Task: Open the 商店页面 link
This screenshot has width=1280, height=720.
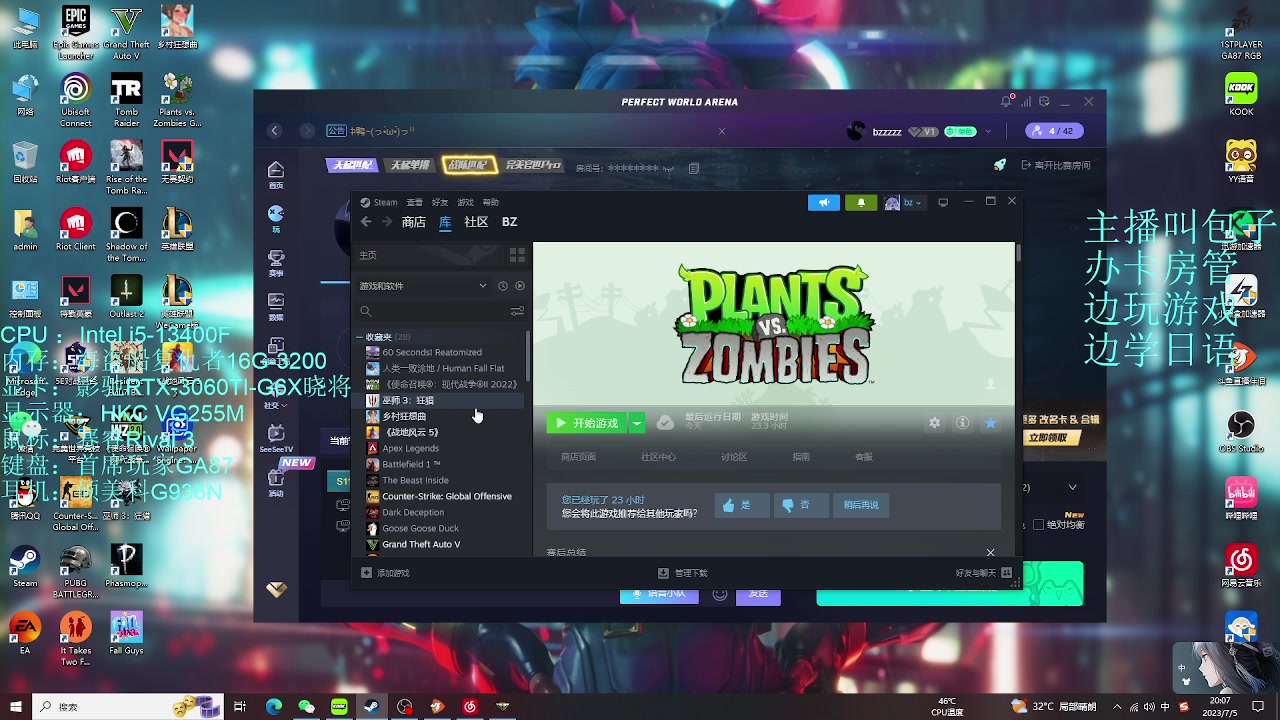Action: coord(578,457)
